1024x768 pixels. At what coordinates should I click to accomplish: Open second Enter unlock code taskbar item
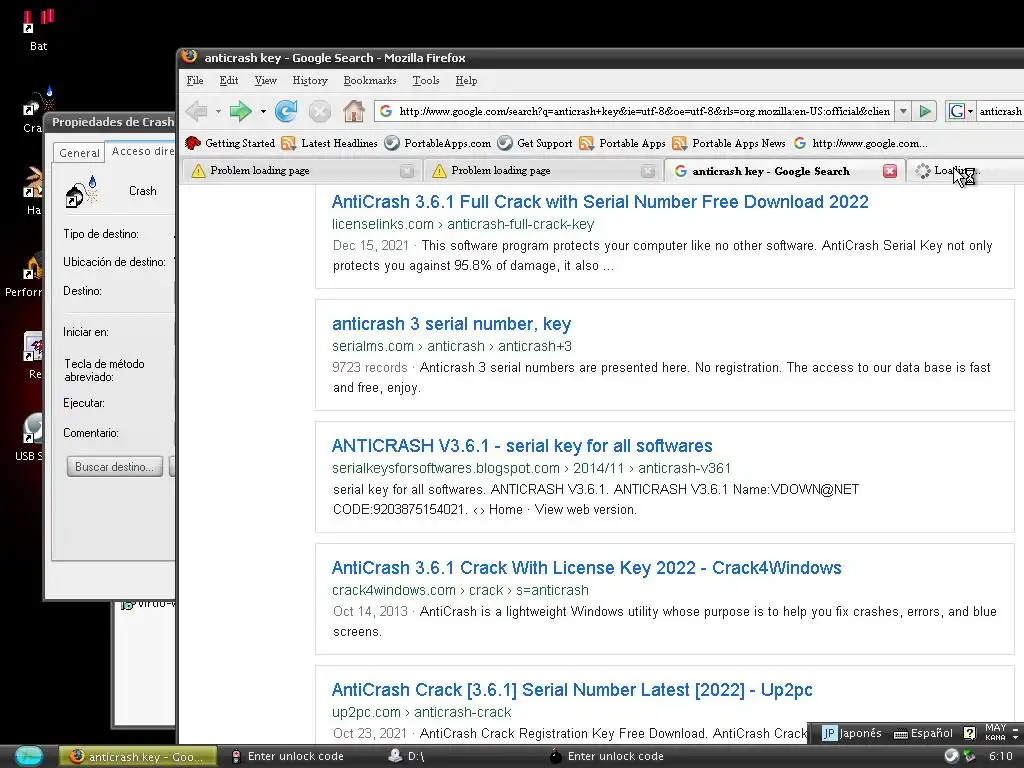[607, 756]
